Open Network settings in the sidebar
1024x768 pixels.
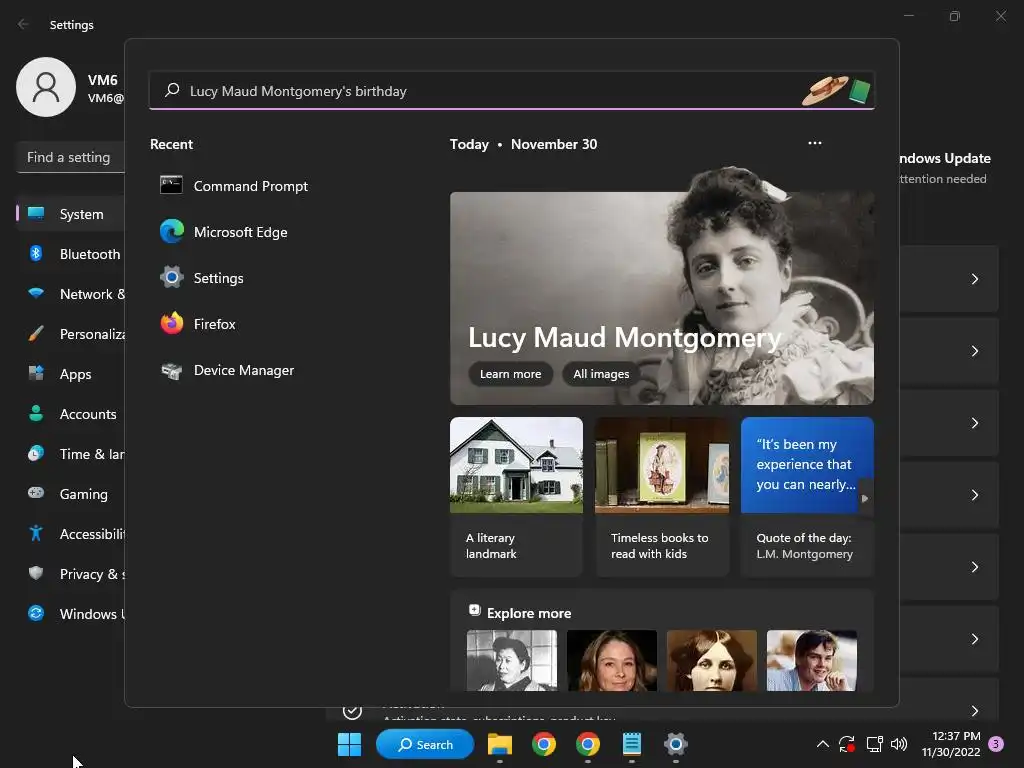71,294
